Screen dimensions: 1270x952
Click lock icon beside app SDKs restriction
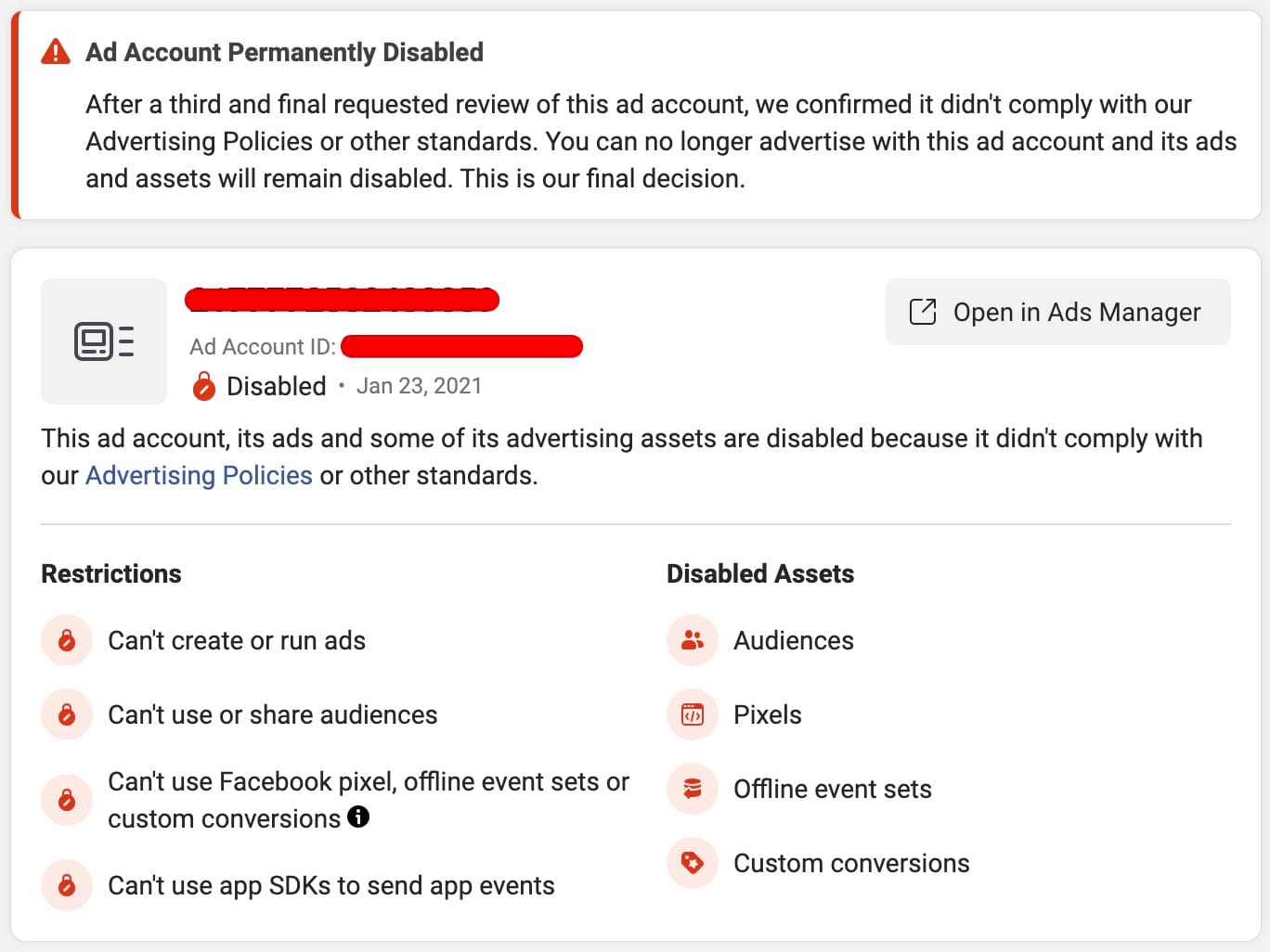(x=67, y=885)
